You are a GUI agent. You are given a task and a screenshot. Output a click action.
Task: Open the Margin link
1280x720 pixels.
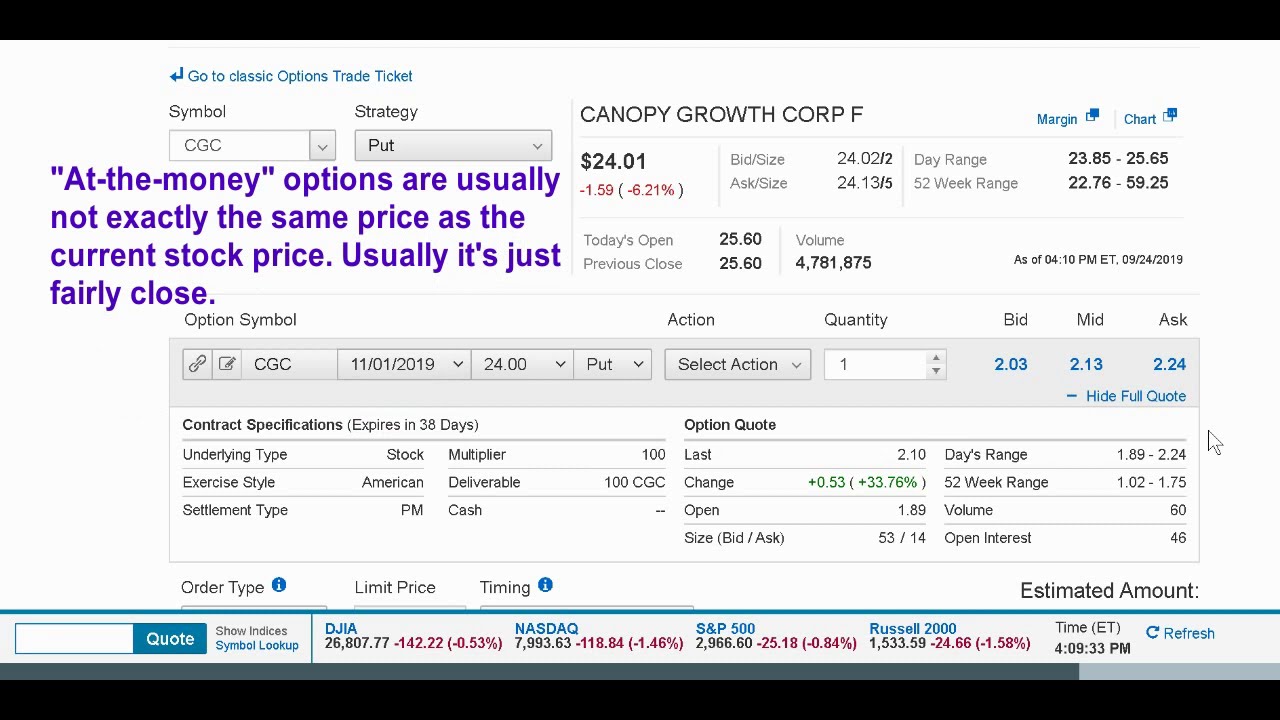point(1057,119)
